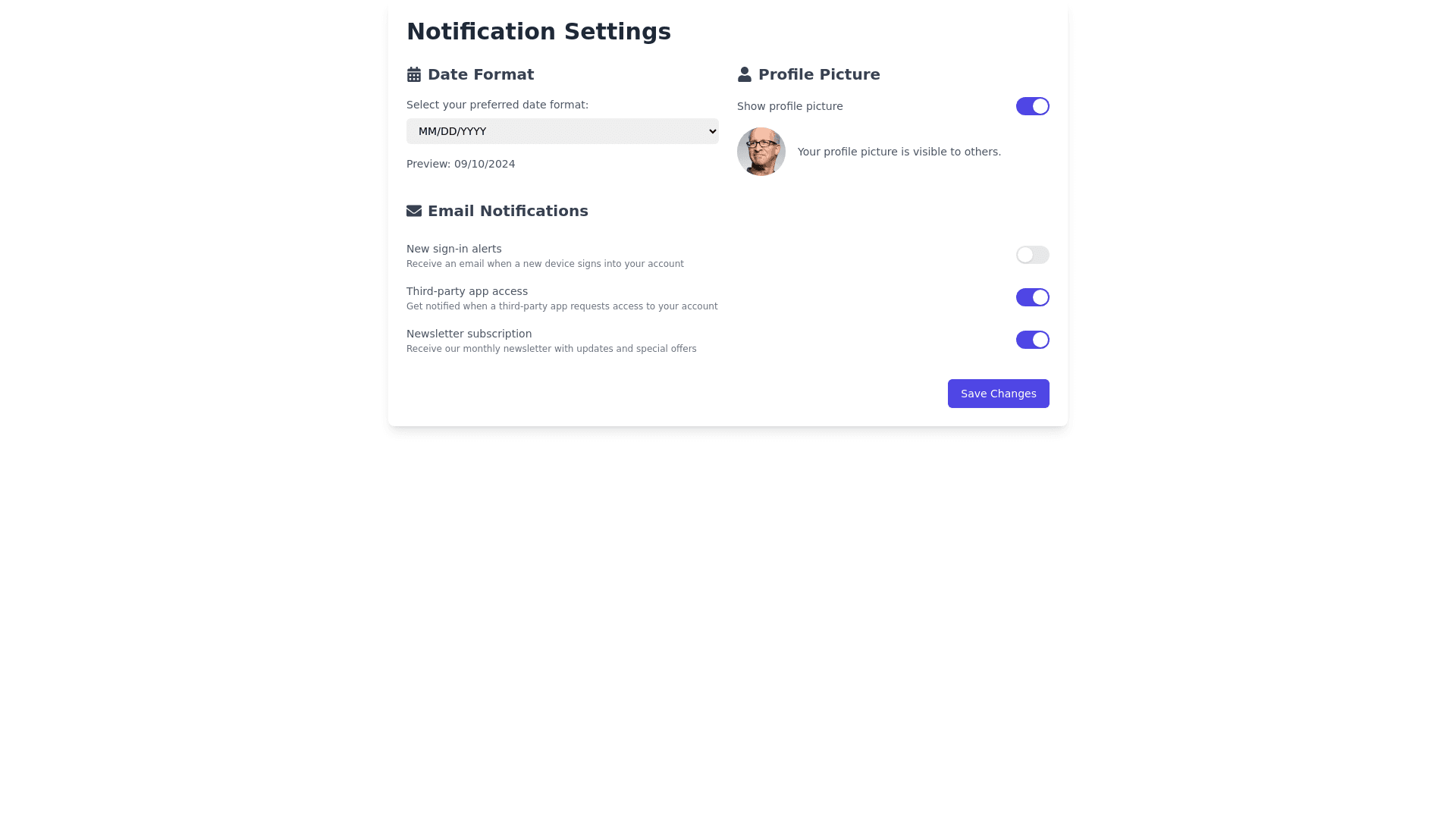
Task: Click the profile picture avatar thumbnail
Action: point(761,152)
